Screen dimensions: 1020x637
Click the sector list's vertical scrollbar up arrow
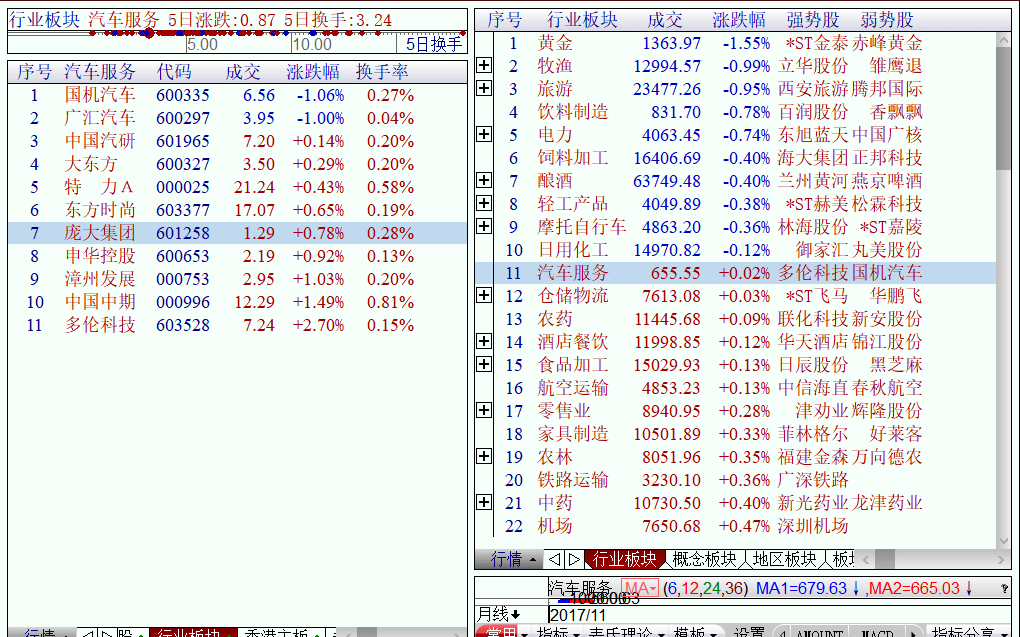[x=1004, y=40]
